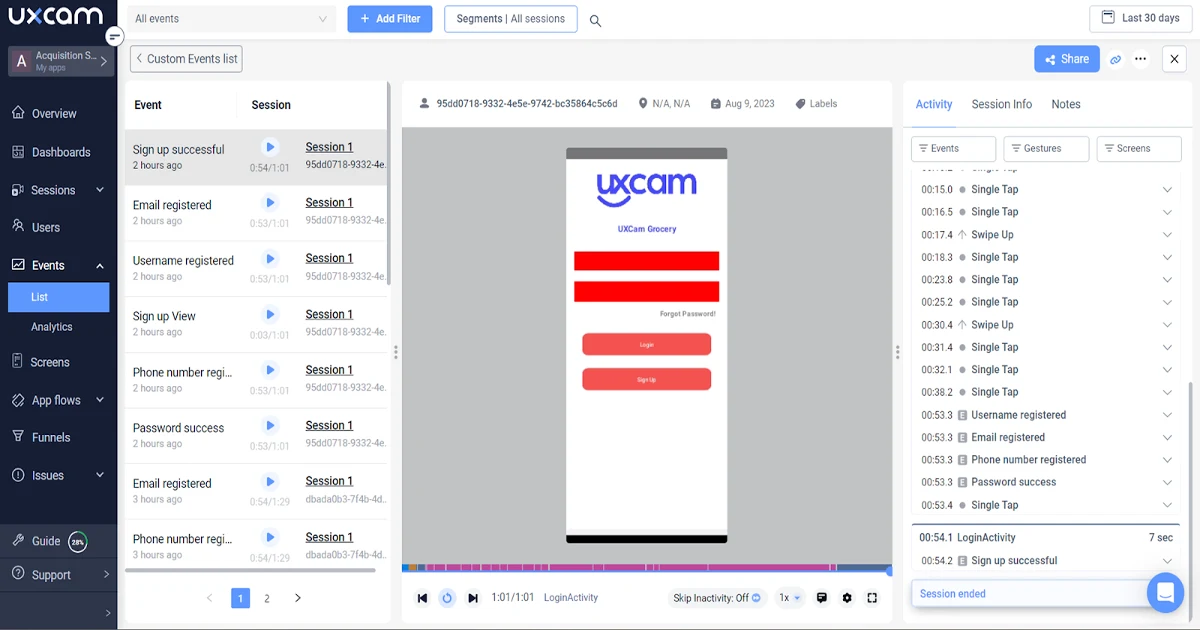Click the event list horizontal scrollbar
Viewport: 1200px width, 630px height.
click(x=250, y=570)
